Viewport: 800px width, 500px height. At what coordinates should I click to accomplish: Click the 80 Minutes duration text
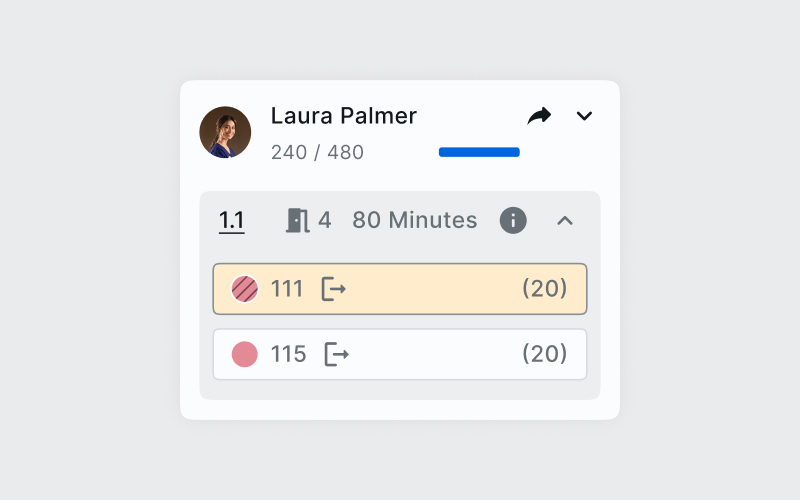pos(415,220)
